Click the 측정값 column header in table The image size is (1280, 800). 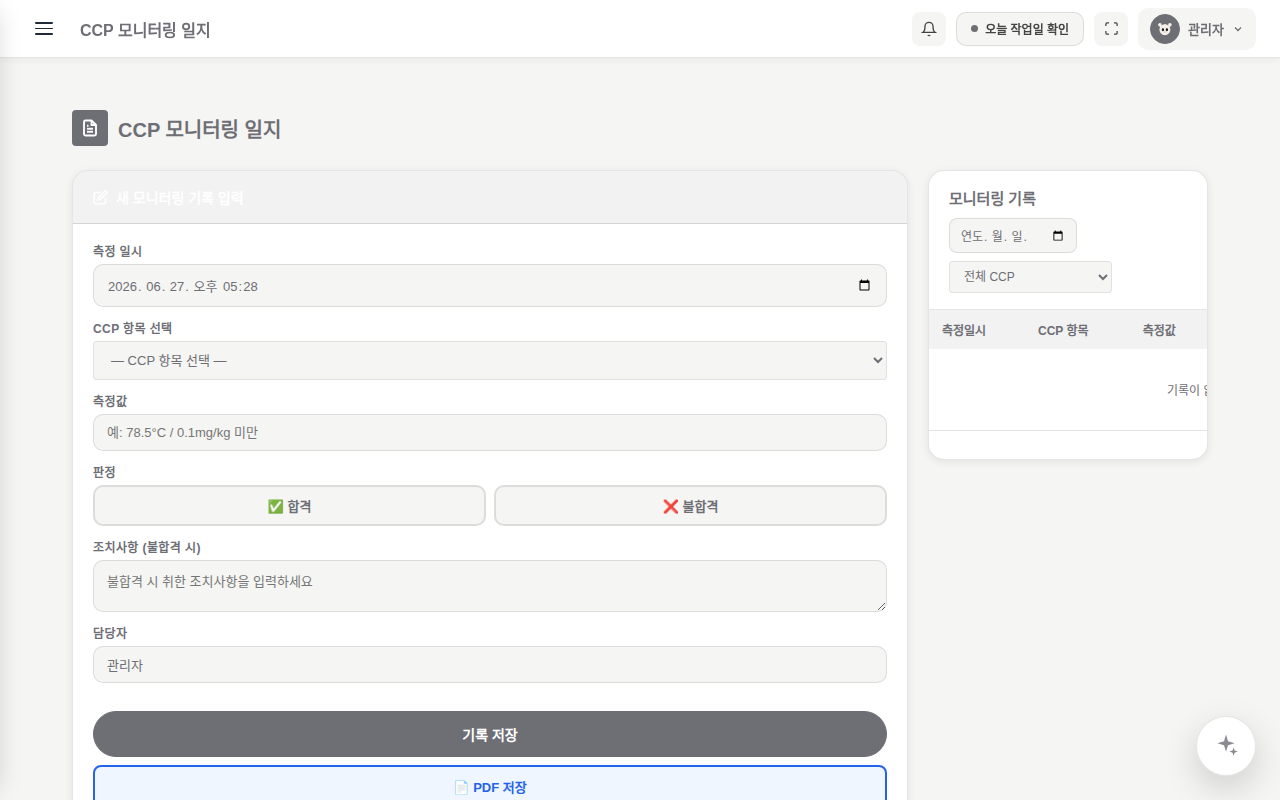(x=1159, y=330)
